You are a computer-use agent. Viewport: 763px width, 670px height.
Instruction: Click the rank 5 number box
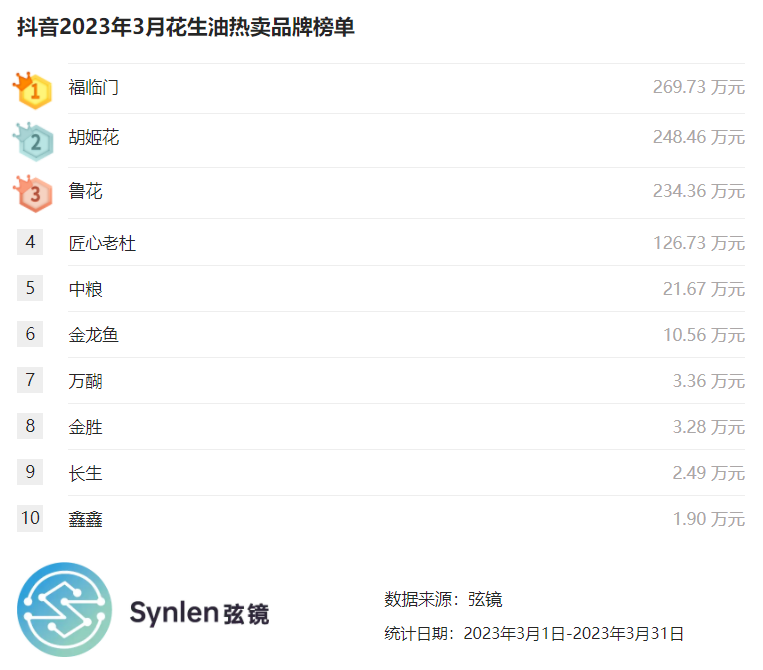pos(30,288)
